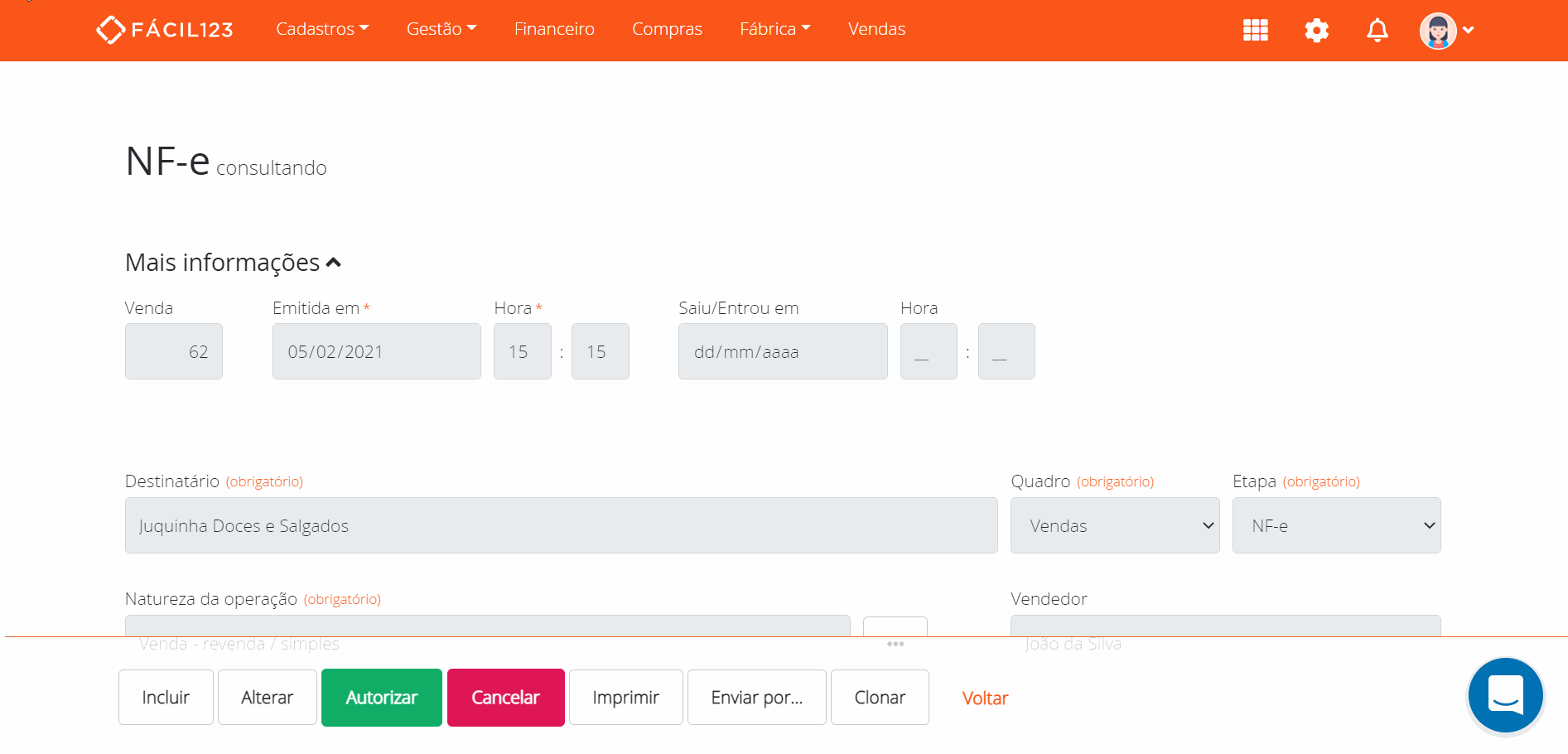The width and height of the screenshot is (1568, 754).
Task: Go to Financeiro menu item
Action: pyautogui.click(x=554, y=29)
